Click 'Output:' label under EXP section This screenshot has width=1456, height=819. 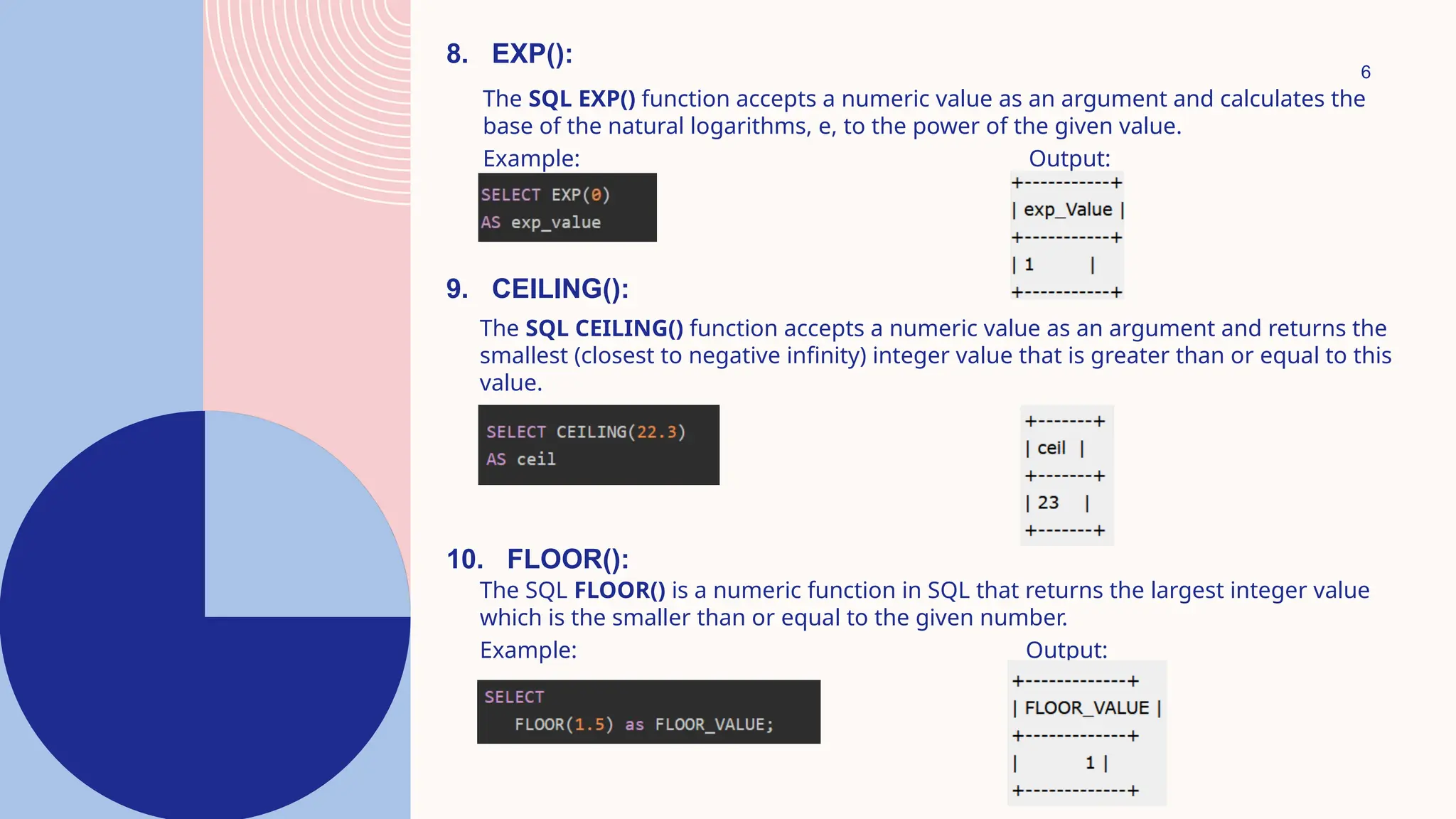click(x=1069, y=158)
